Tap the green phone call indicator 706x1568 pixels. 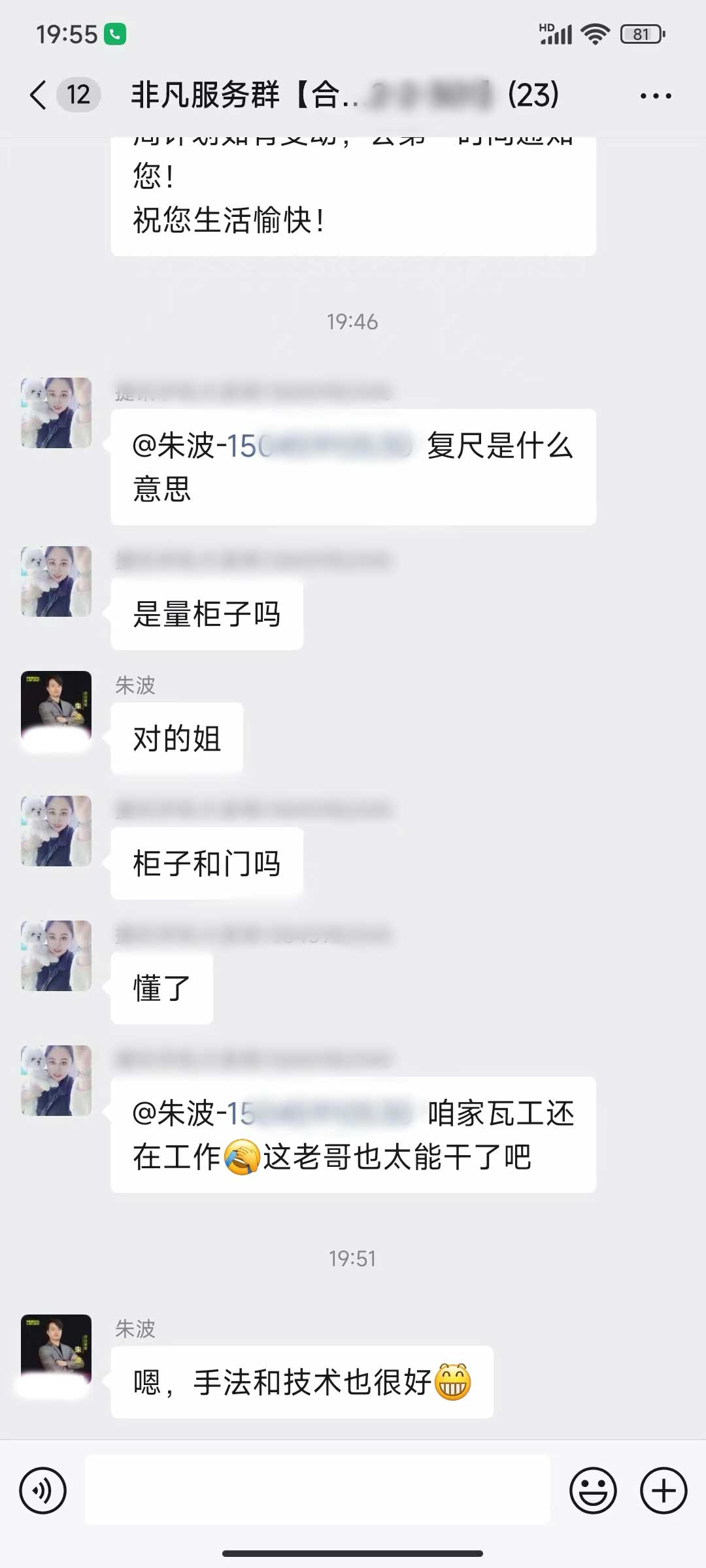tap(115, 34)
